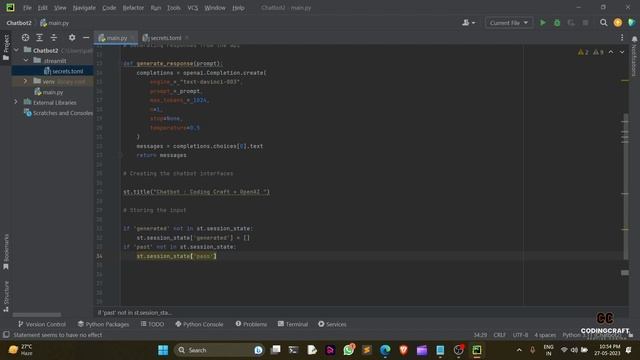
Task: Run the current file with green play button
Action: (x=543, y=23)
